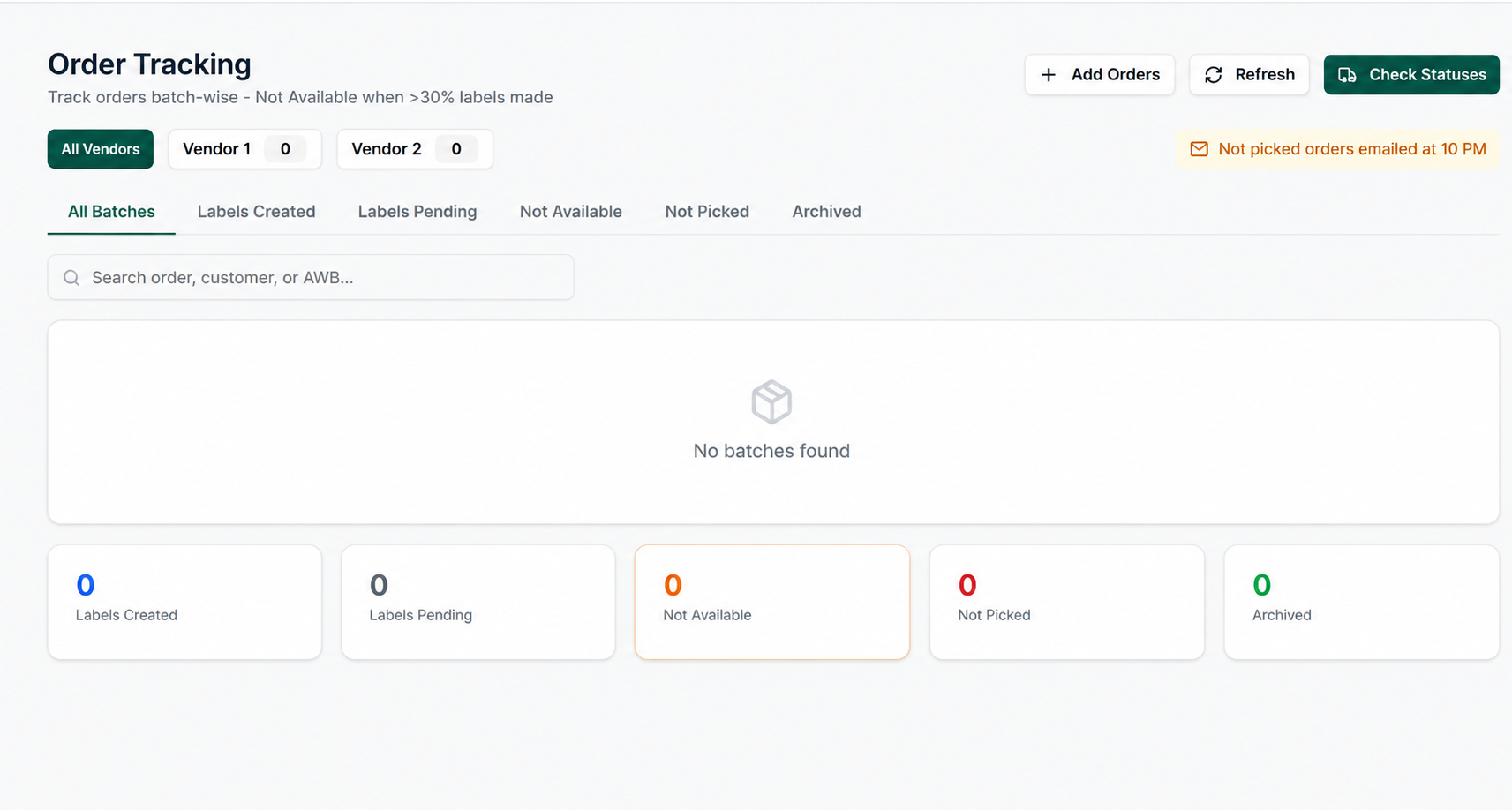Viewport: 1512px width, 810px height.
Task: Click the plus icon in Add Orders
Action: [x=1048, y=75]
